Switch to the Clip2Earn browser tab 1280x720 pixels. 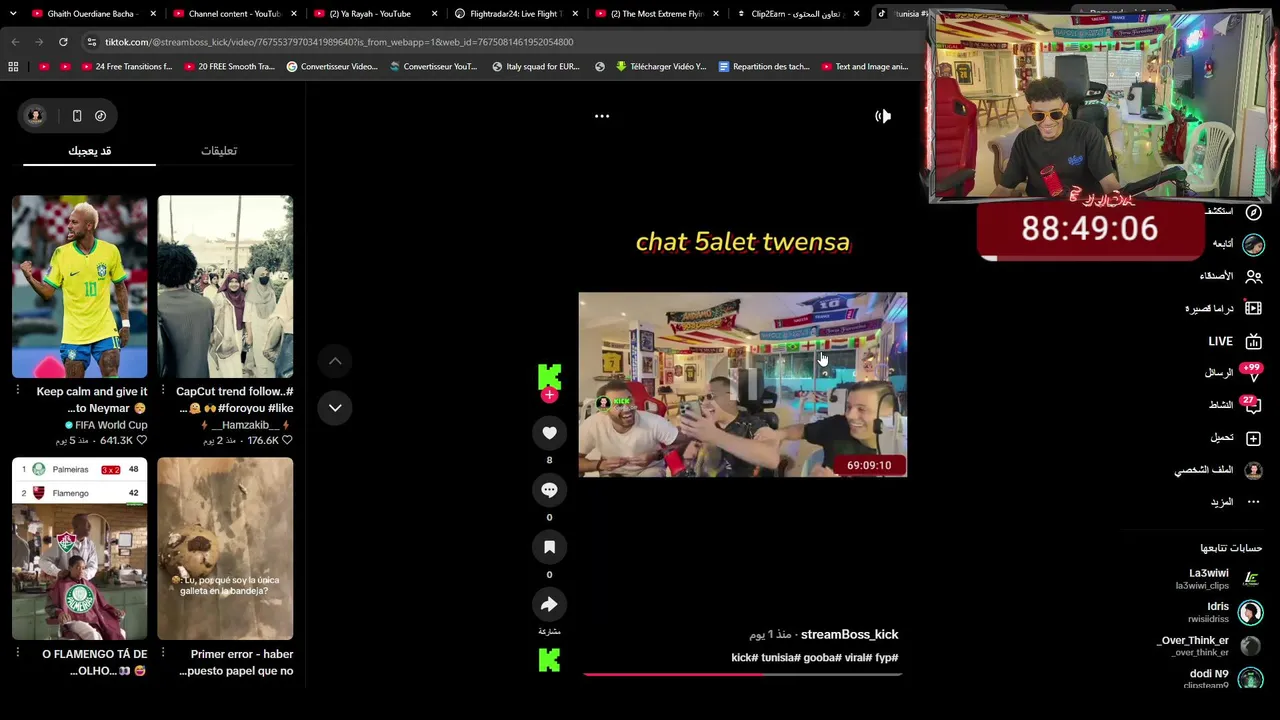[x=797, y=14]
